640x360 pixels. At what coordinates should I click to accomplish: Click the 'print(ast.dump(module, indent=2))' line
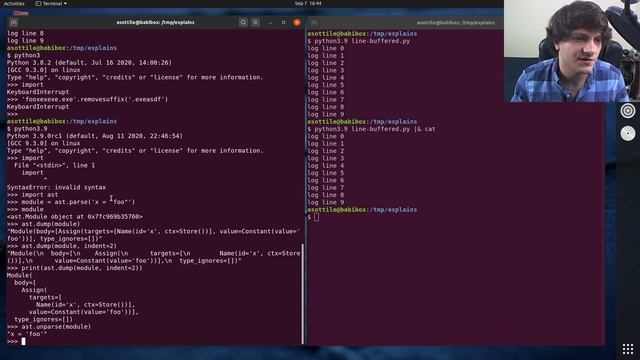click(x=75, y=269)
